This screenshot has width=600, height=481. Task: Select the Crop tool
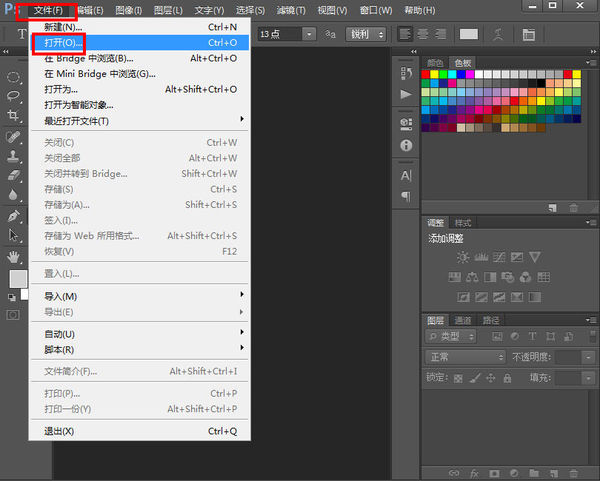pyautogui.click(x=13, y=115)
